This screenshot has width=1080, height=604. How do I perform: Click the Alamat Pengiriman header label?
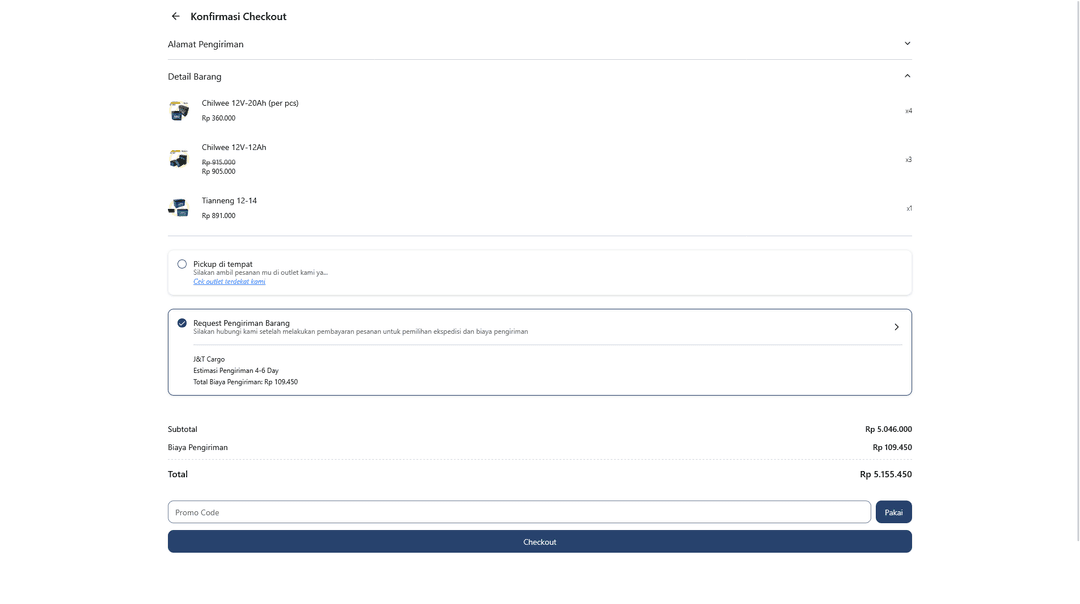(x=206, y=44)
